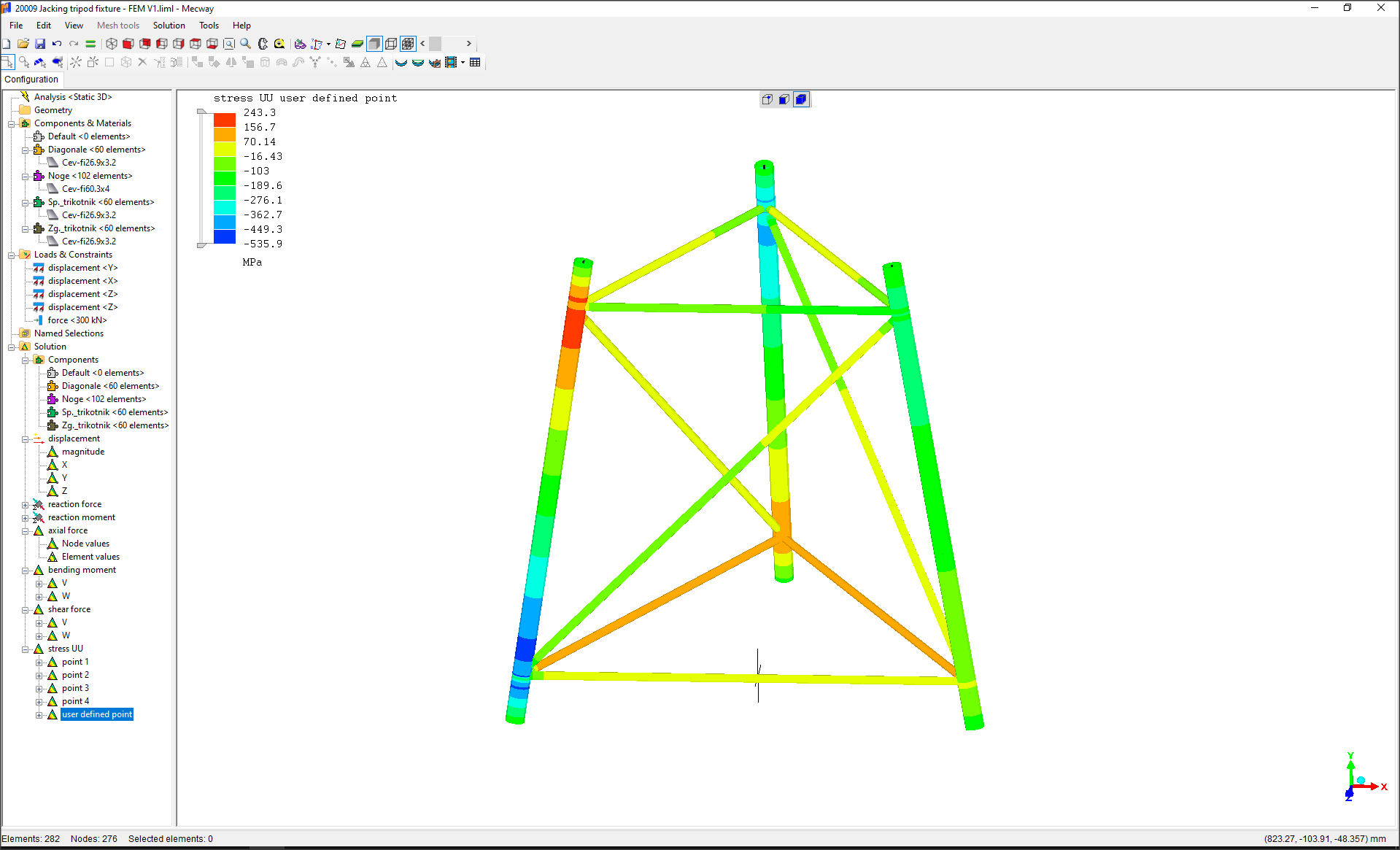The height and width of the screenshot is (850, 1400).
Task: Choose node selection cube in viewport
Action: coord(767,99)
